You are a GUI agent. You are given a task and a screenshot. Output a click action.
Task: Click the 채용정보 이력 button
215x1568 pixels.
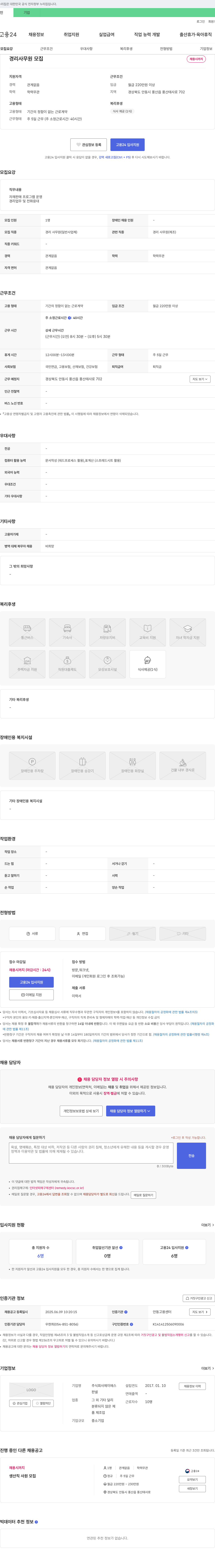pyautogui.click(x=193, y=1386)
